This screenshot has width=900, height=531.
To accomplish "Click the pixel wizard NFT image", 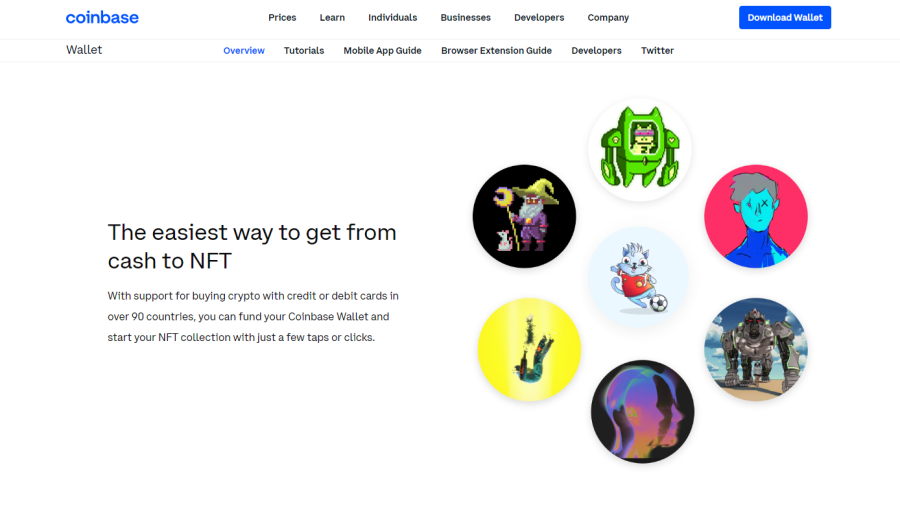I will (x=524, y=216).
